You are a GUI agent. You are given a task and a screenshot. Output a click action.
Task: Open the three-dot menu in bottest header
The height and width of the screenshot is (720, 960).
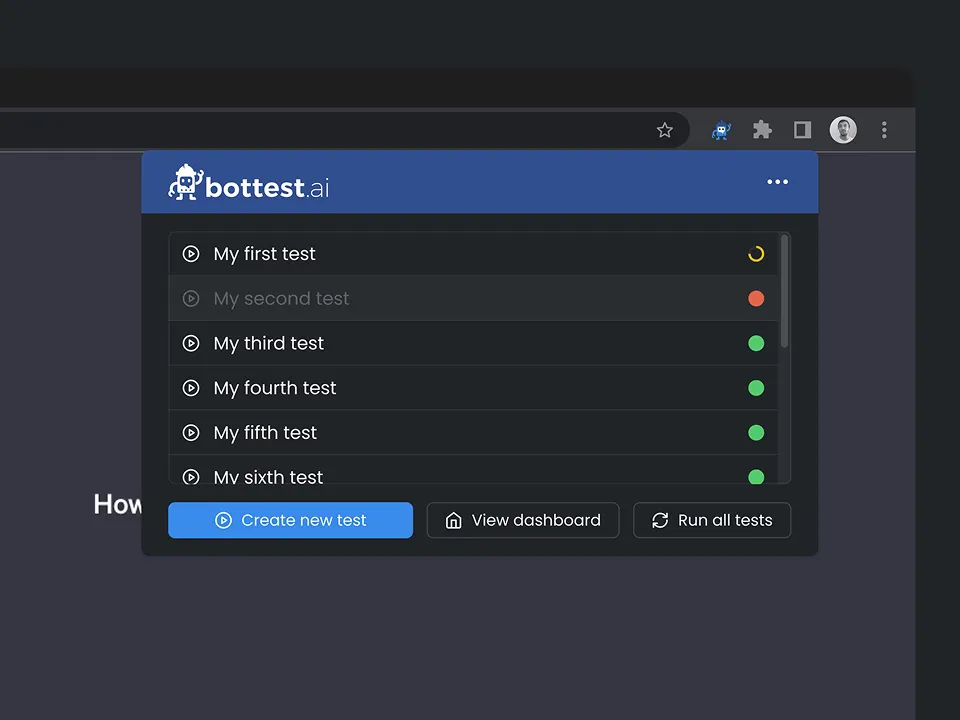coord(777,182)
